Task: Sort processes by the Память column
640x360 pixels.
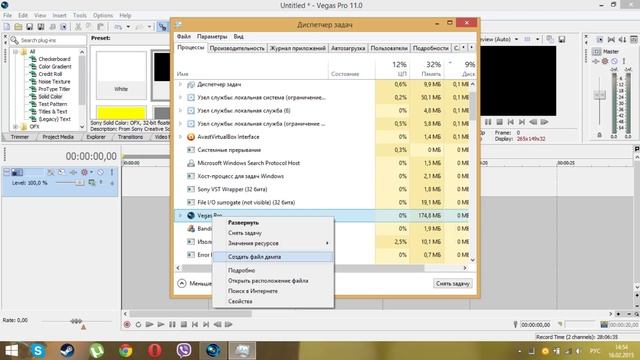Action: pos(427,69)
